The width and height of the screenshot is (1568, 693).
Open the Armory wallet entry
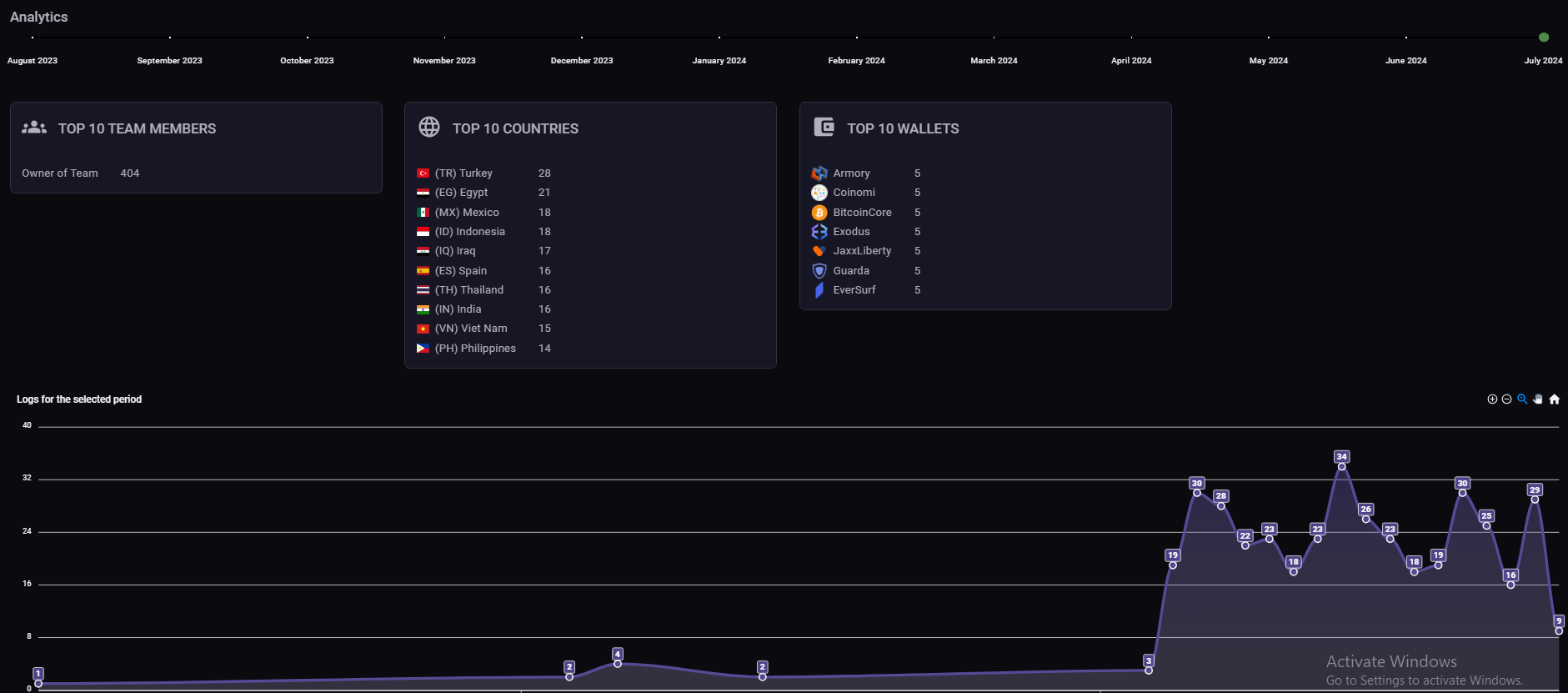coord(851,173)
